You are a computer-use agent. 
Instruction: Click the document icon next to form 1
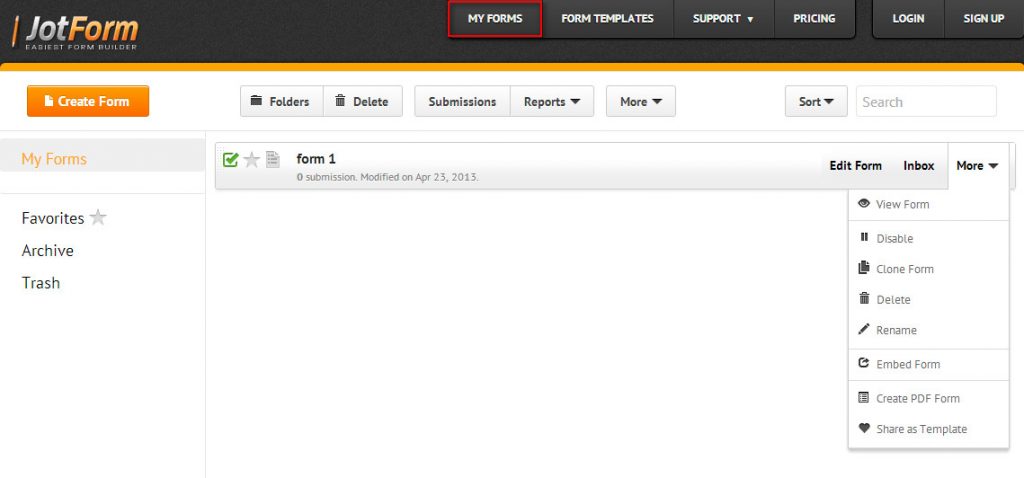272,160
